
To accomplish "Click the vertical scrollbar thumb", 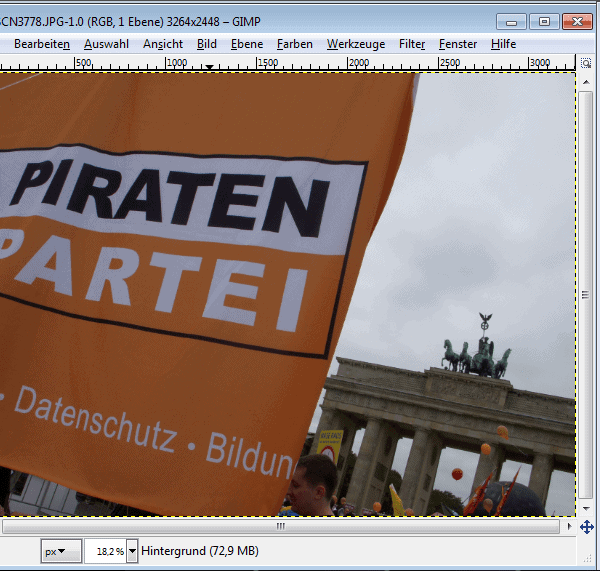I will click(x=585, y=295).
